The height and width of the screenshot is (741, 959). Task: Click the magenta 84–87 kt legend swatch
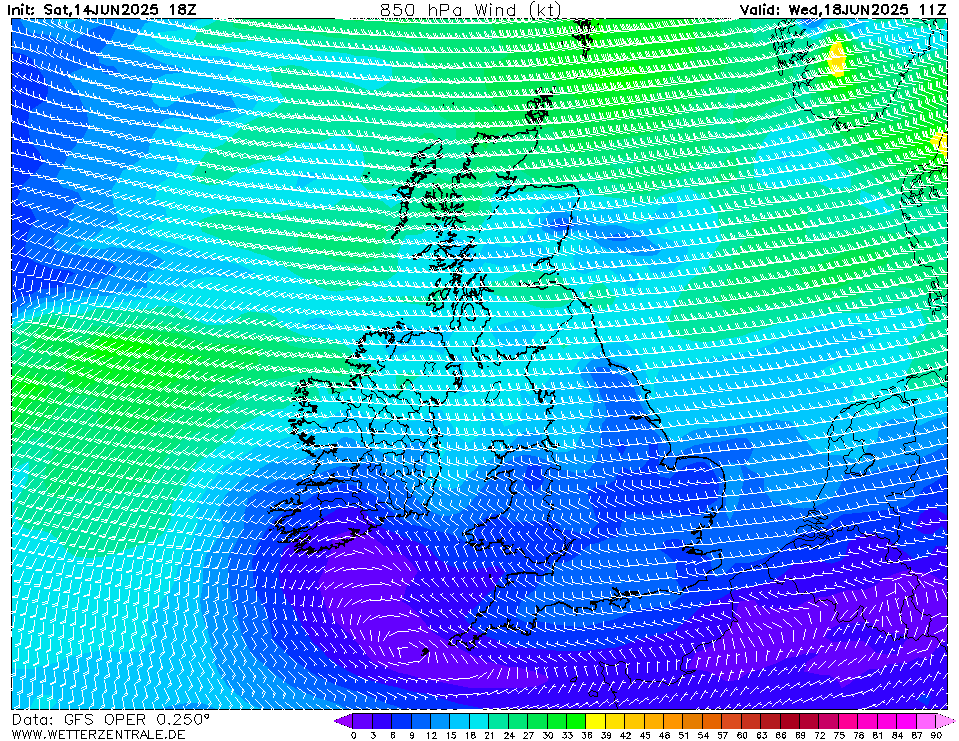click(x=906, y=721)
